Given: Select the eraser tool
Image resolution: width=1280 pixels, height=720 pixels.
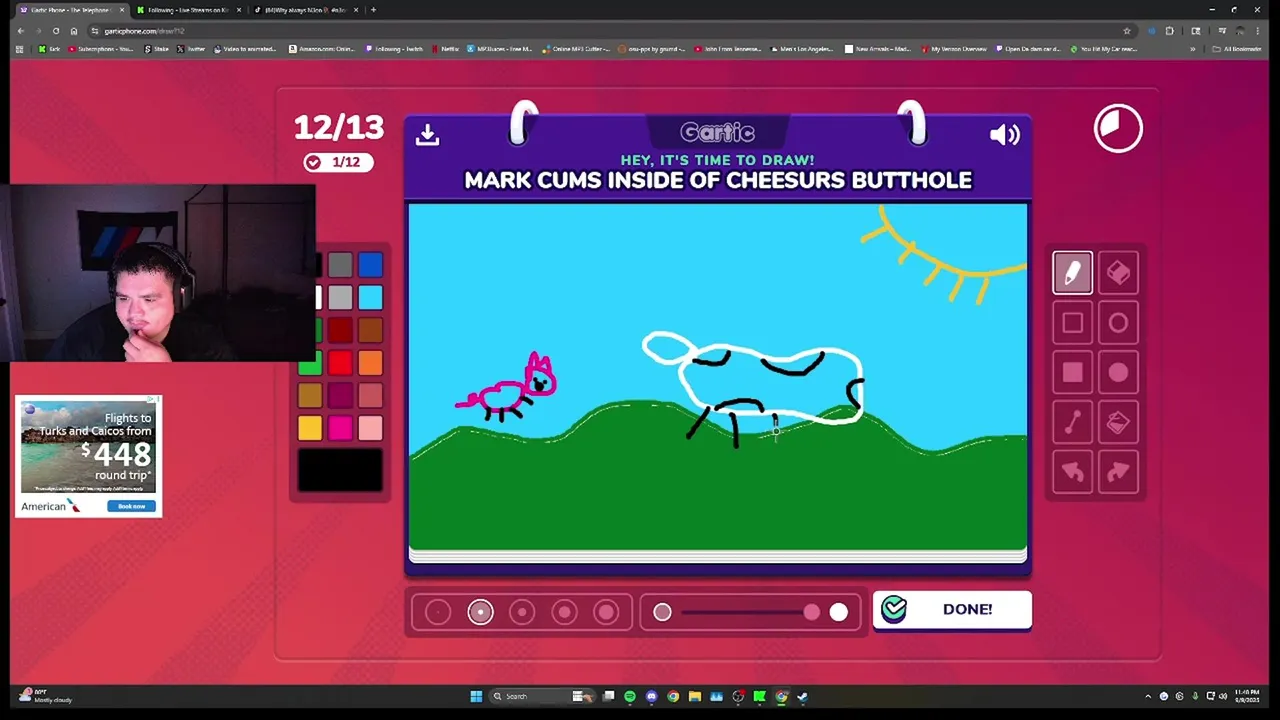Looking at the screenshot, I should [1118, 273].
